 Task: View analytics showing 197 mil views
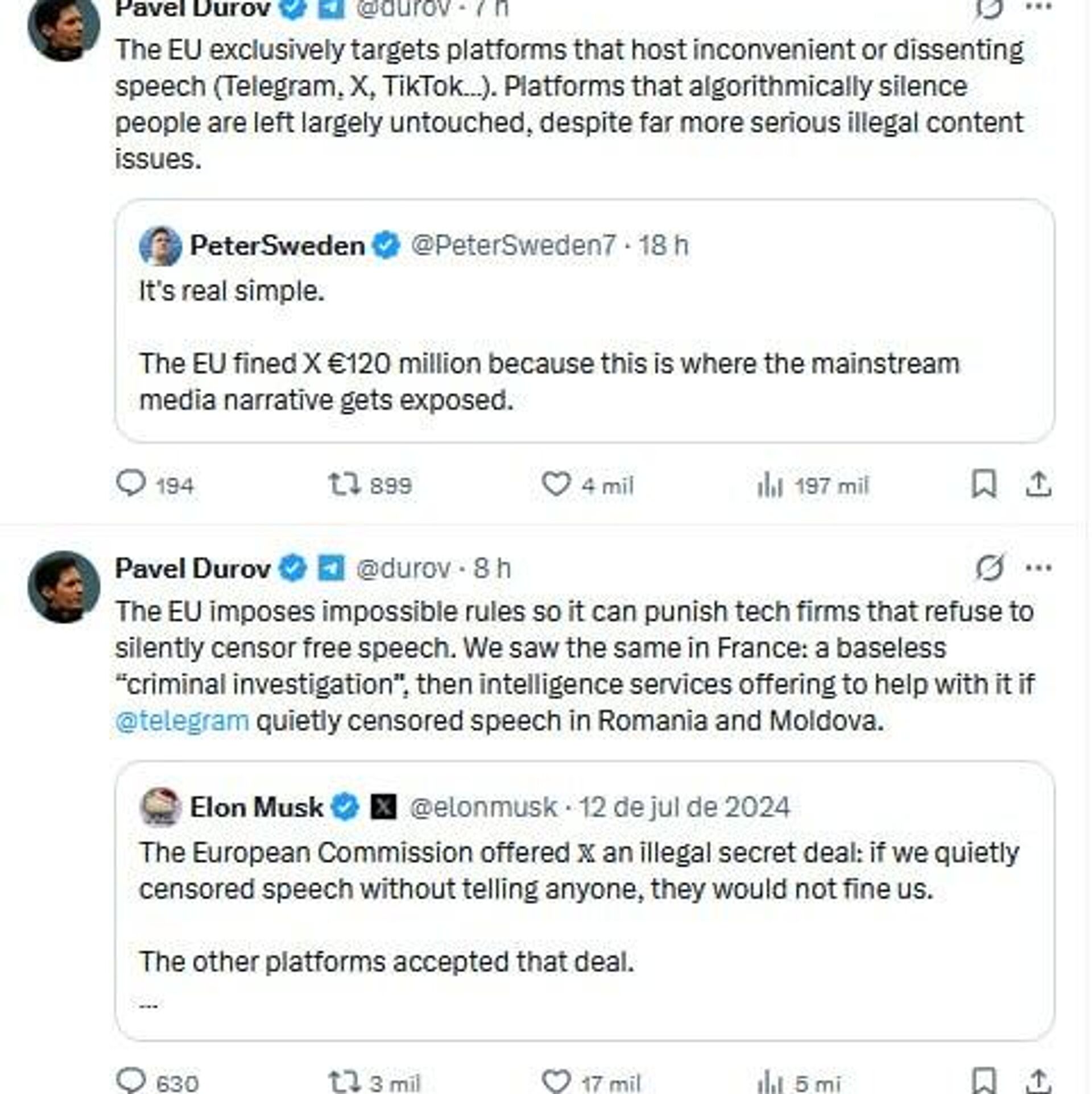coord(770,486)
